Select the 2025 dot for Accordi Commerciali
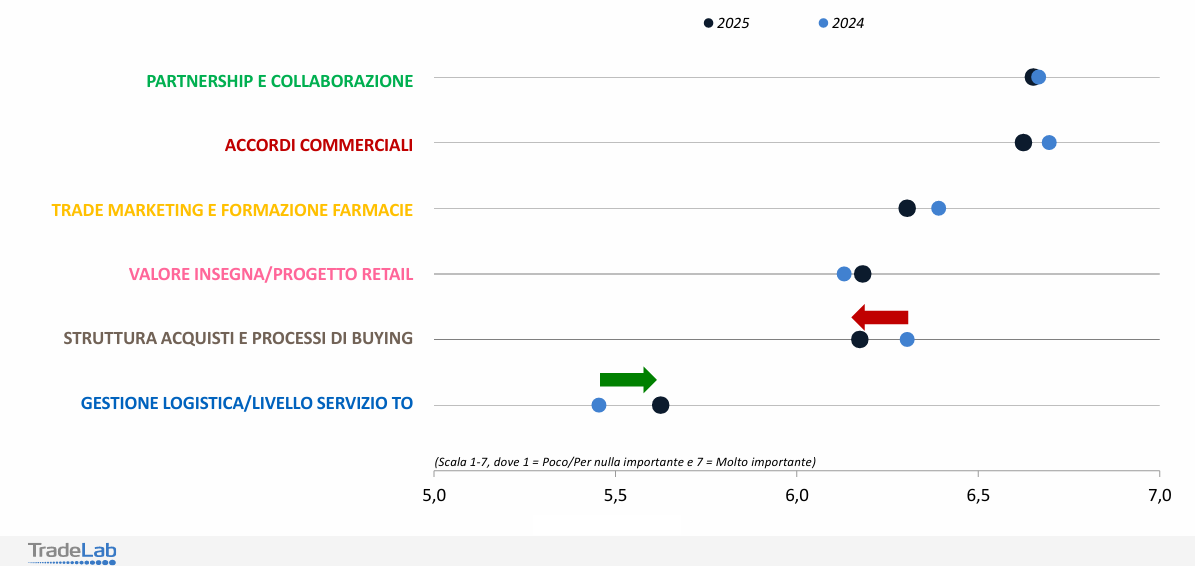Viewport: 1195px width, 566px height. [1023, 143]
